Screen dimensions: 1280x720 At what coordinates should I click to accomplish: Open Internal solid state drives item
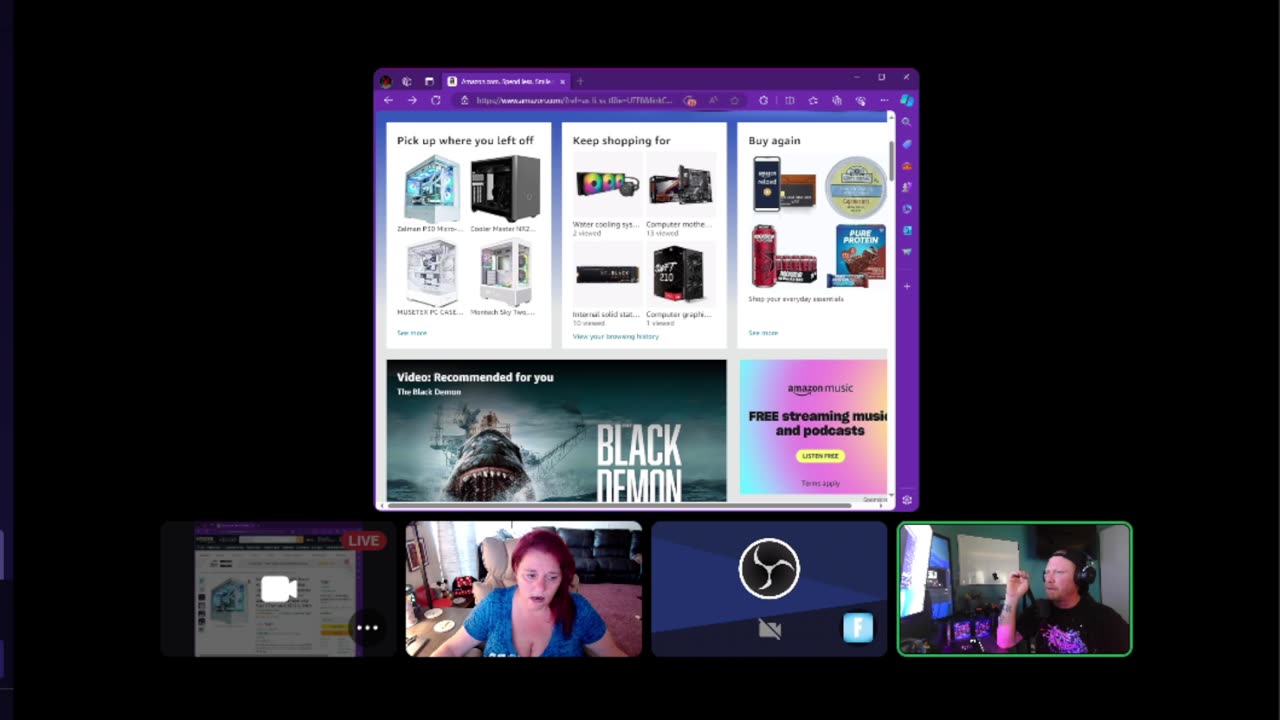[607, 275]
